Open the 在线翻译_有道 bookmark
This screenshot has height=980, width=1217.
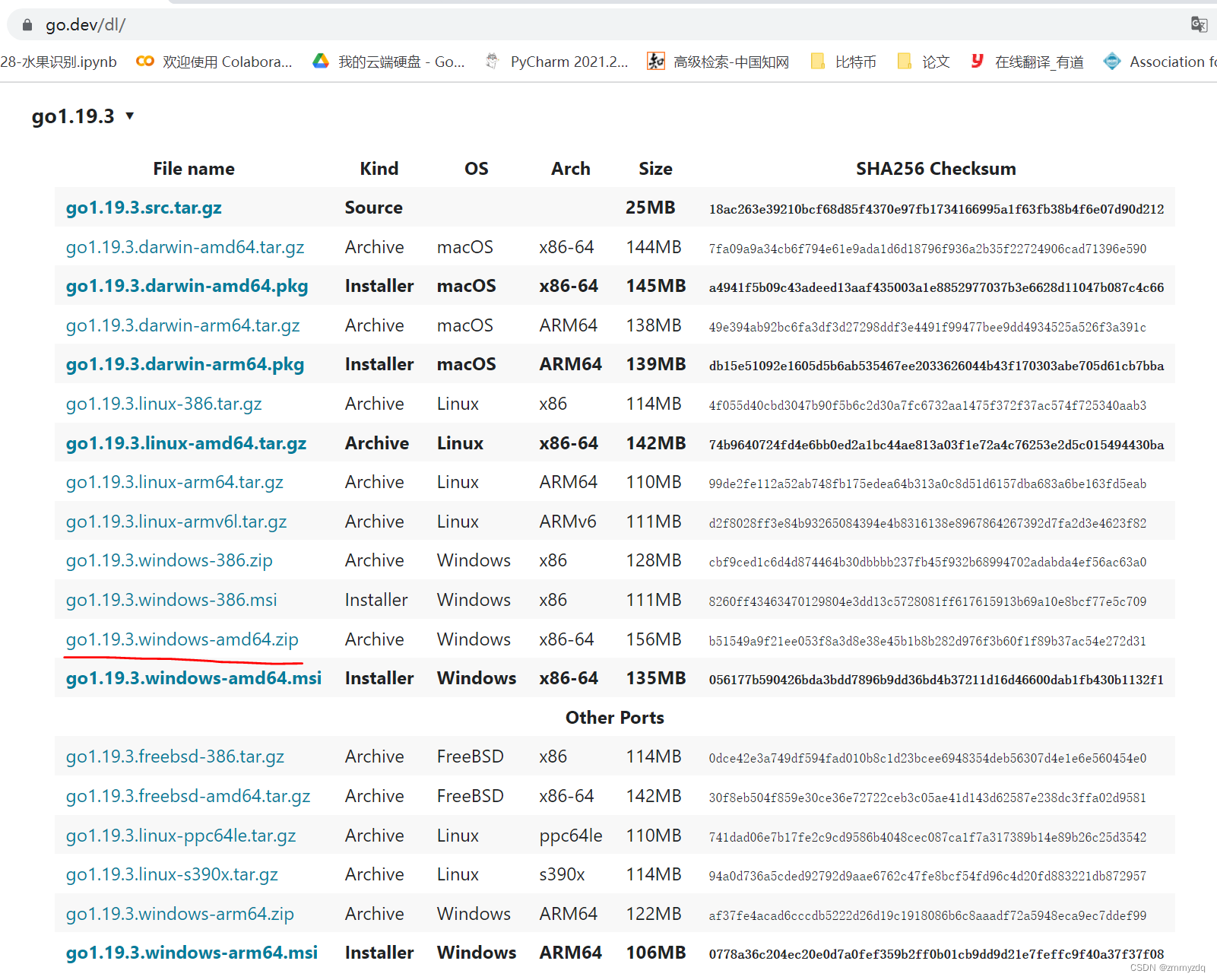pyautogui.click(x=1028, y=62)
